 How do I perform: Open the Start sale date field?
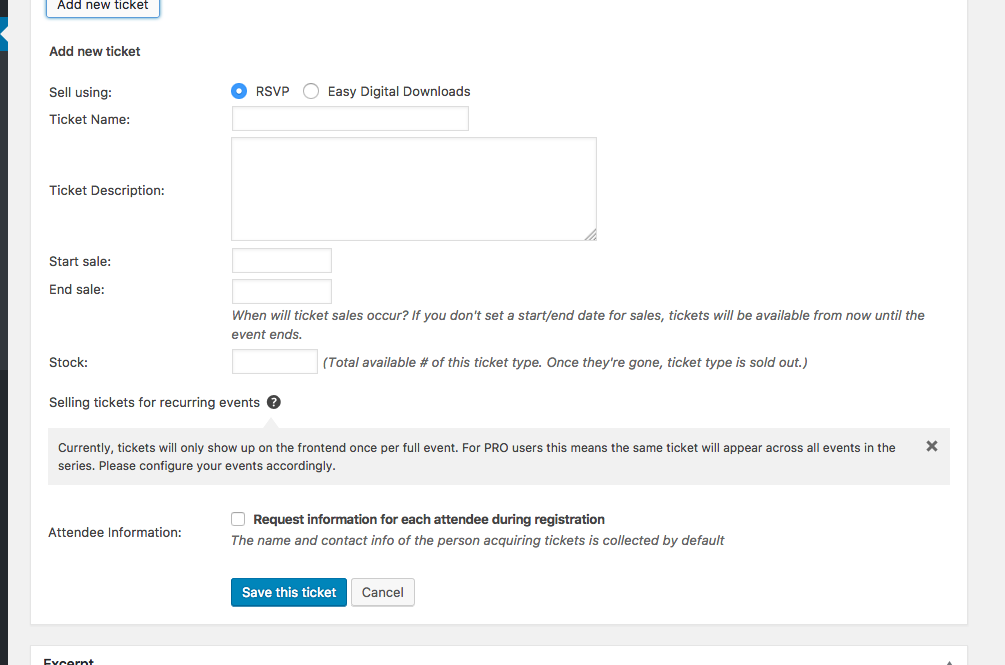click(x=281, y=261)
